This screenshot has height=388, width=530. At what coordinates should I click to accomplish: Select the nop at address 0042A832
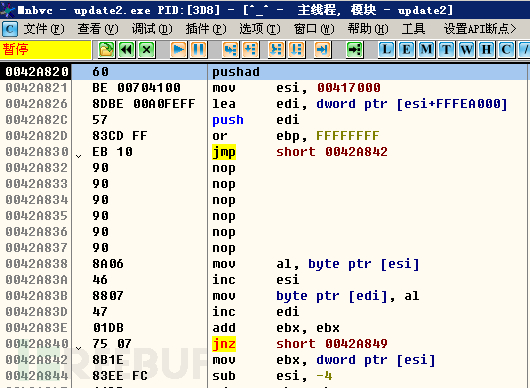pyautogui.click(x=223, y=168)
